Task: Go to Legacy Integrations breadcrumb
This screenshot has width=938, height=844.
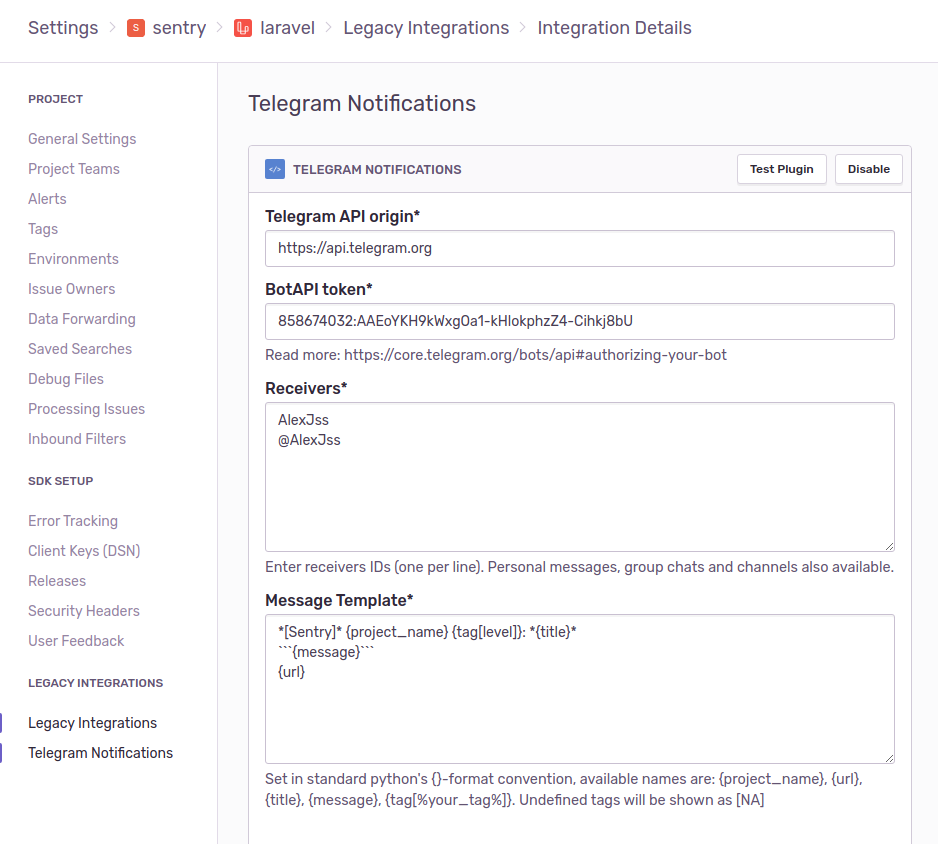Action: point(426,28)
